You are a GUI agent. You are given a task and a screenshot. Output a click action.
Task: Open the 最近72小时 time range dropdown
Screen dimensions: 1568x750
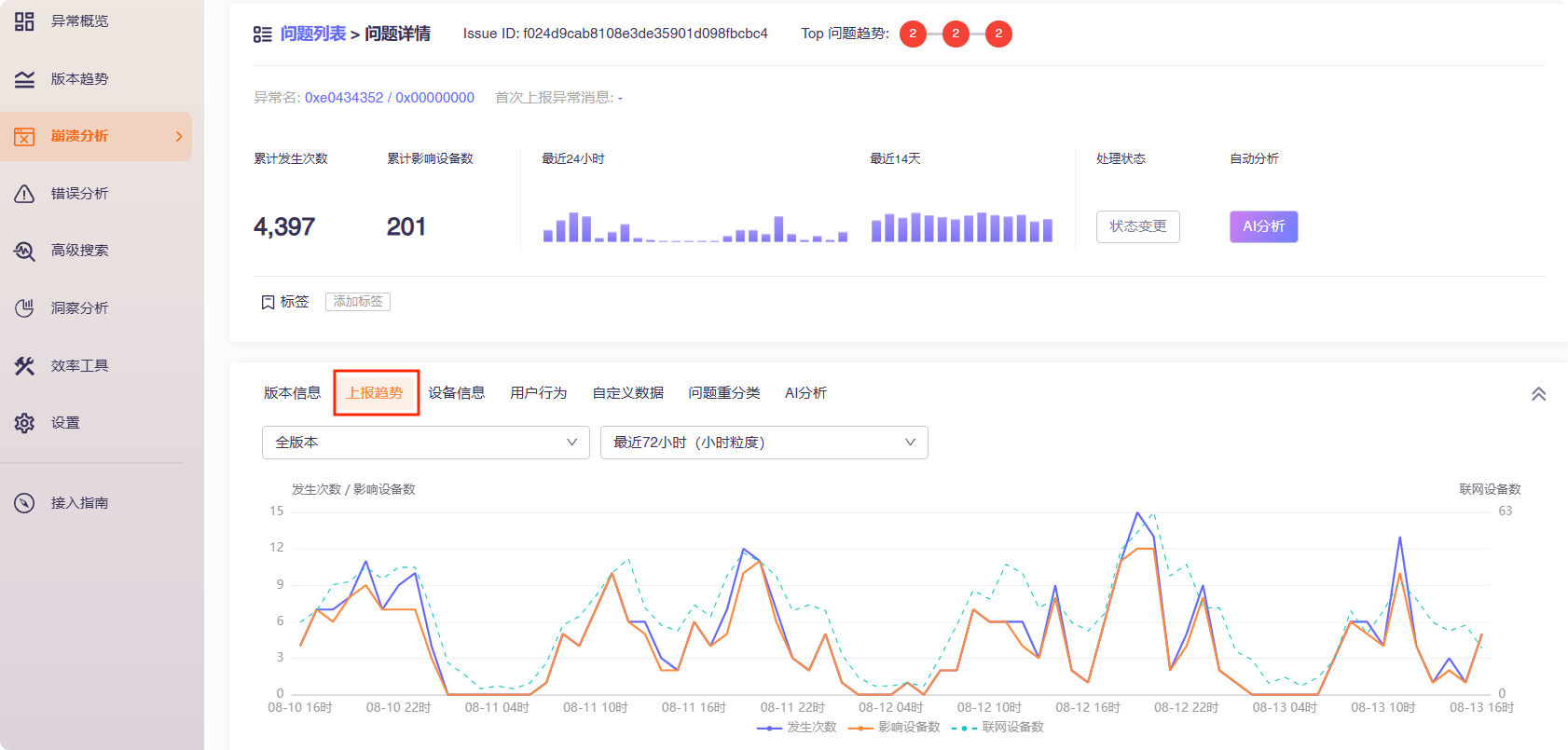point(763,443)
